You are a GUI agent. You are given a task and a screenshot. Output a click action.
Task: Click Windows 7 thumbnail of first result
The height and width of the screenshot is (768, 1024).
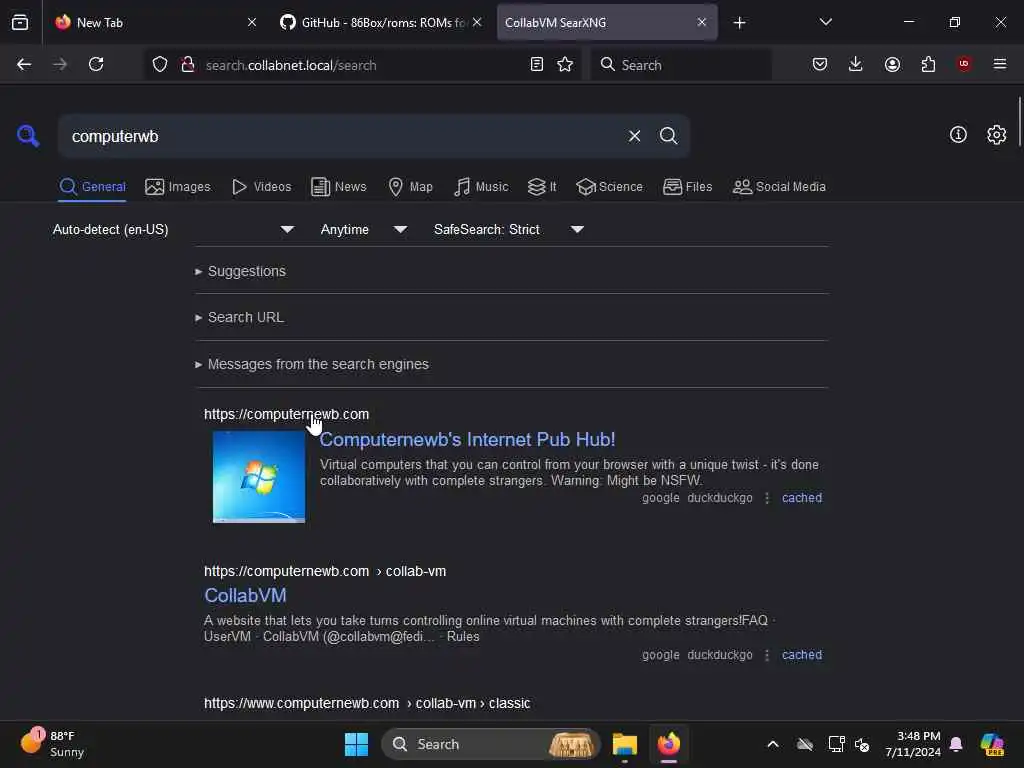[259, 477]
